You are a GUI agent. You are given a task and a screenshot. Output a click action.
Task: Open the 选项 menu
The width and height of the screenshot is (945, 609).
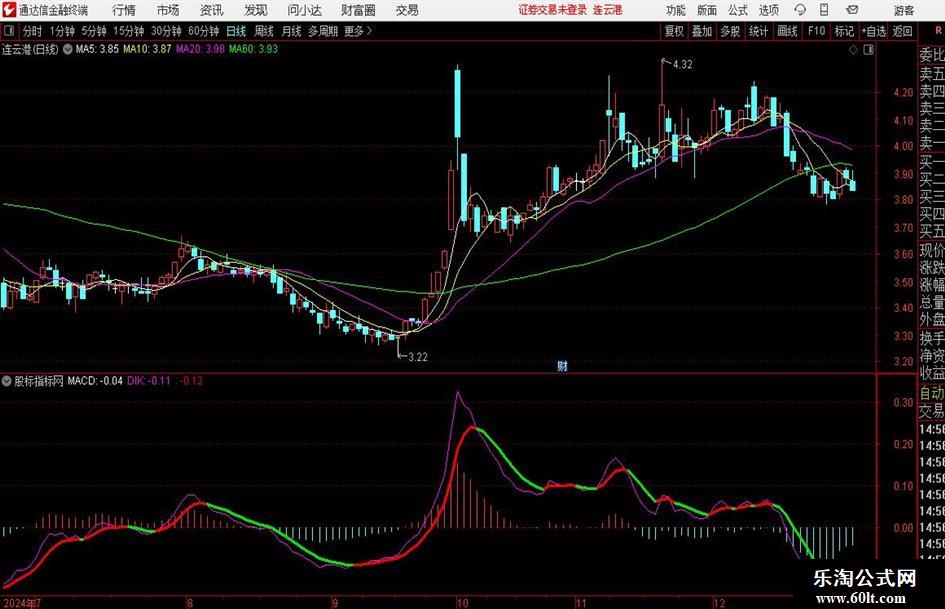pyautogui.click(x=768, y=10)
